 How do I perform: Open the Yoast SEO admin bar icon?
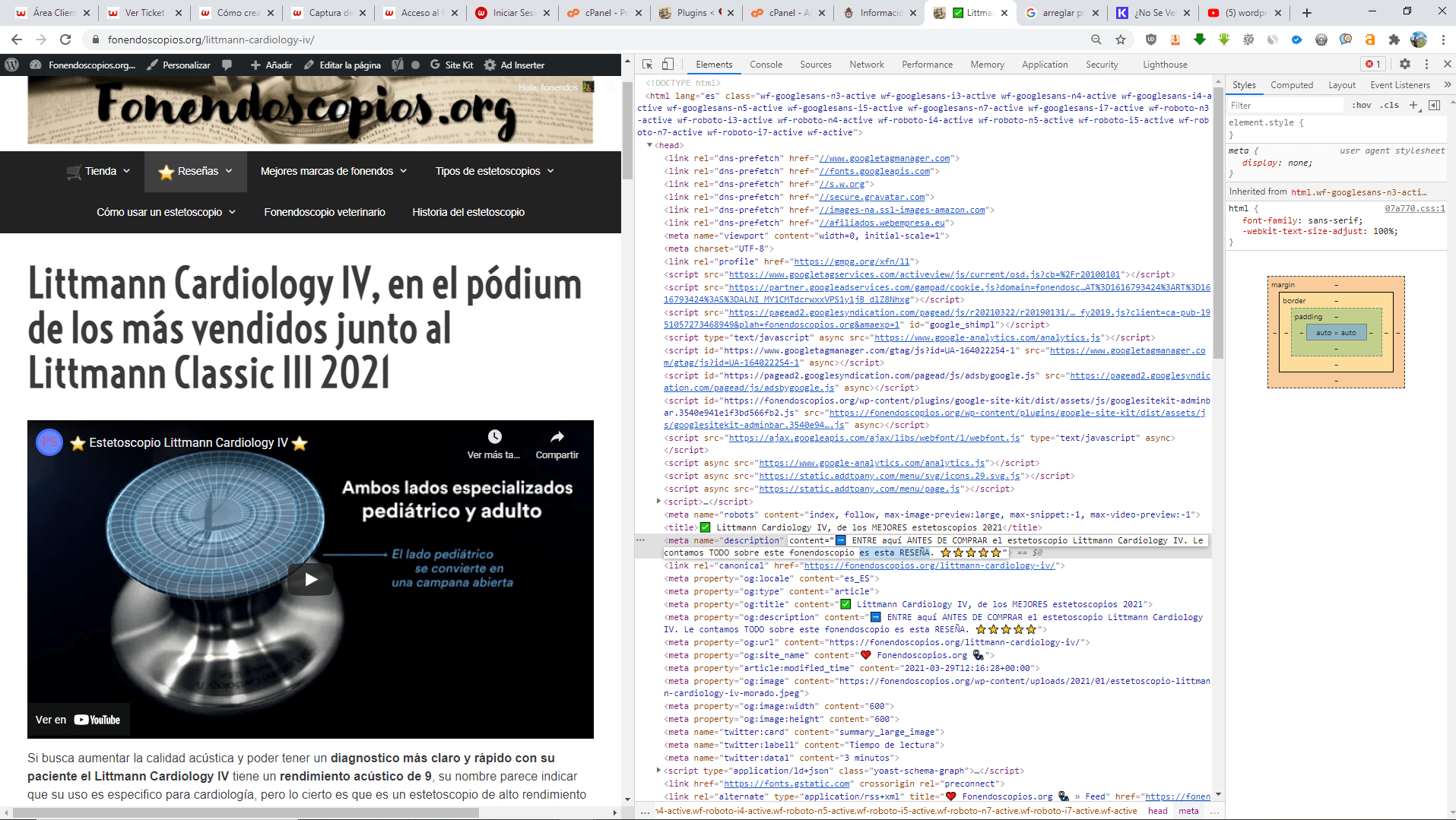(397, 65)
